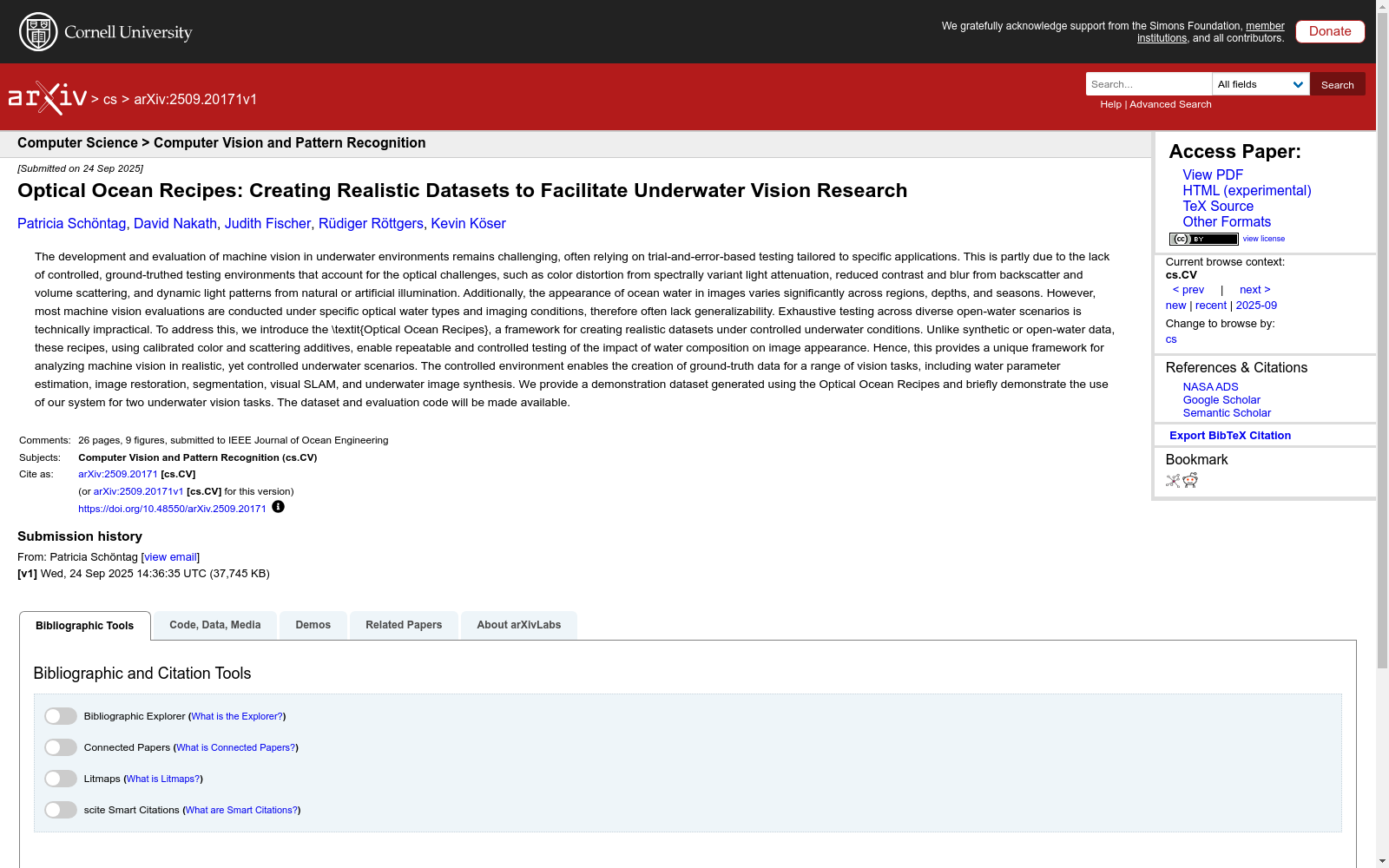Open the Help link
1389x868 pixels.
pyautogui.click(x=1110, y=104)
